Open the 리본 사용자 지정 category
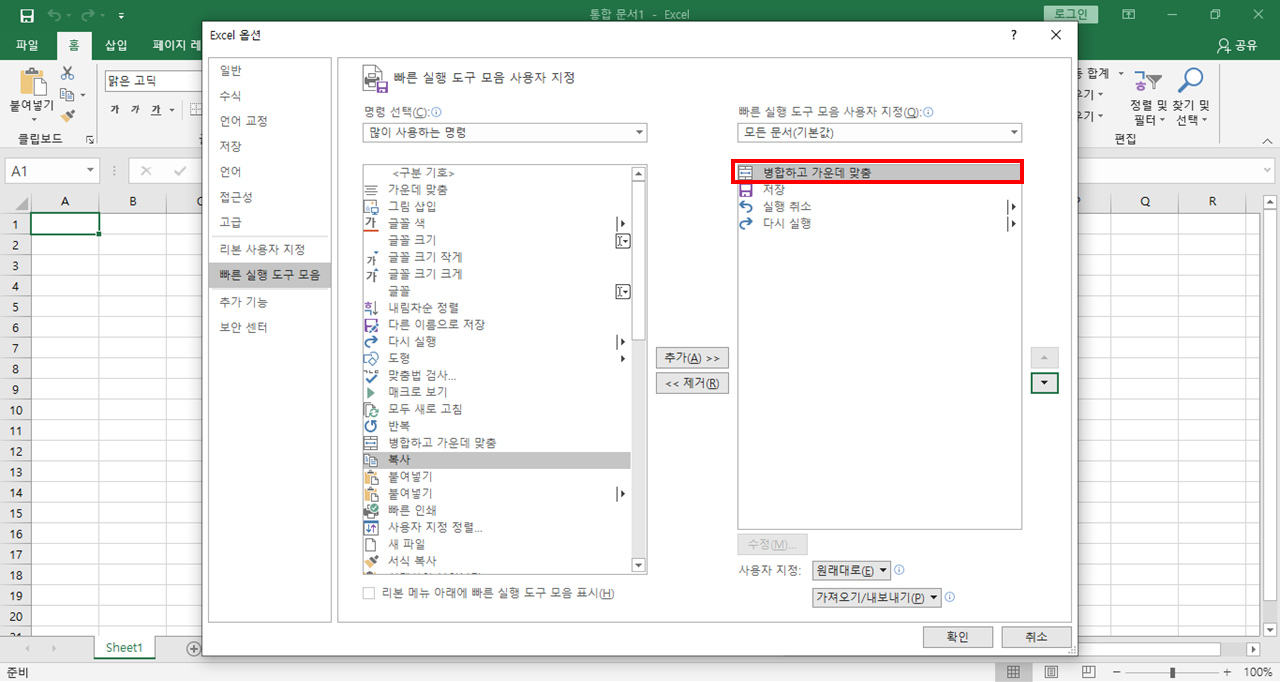Image resolution: width=1280 pixels, height=682 pixels. click(269, 249)
